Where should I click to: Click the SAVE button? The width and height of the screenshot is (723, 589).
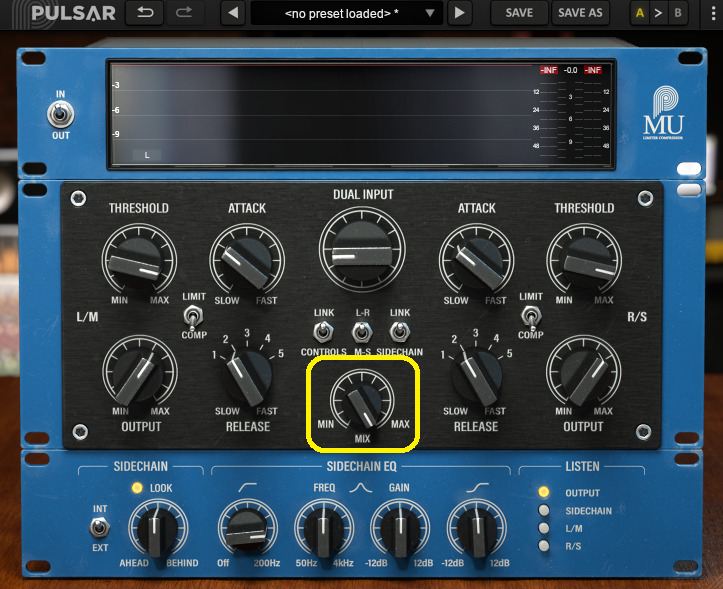(519, 13)
